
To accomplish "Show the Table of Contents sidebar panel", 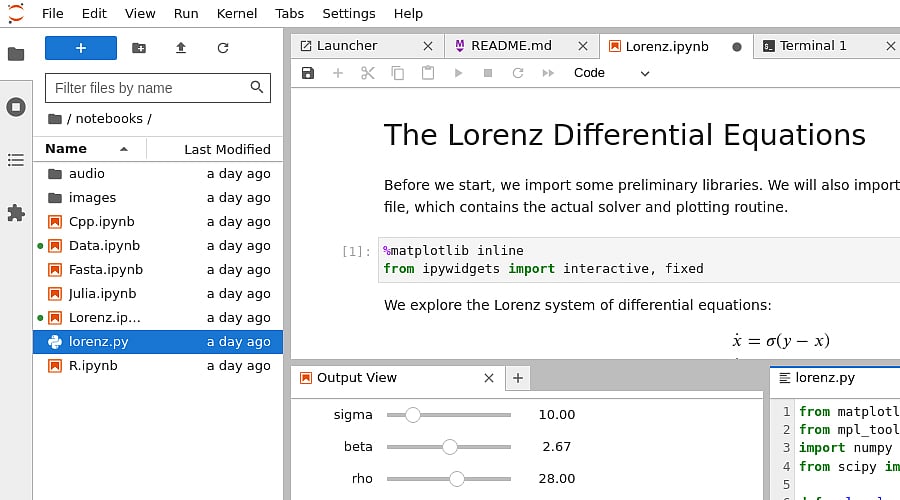I will [16, 160].
